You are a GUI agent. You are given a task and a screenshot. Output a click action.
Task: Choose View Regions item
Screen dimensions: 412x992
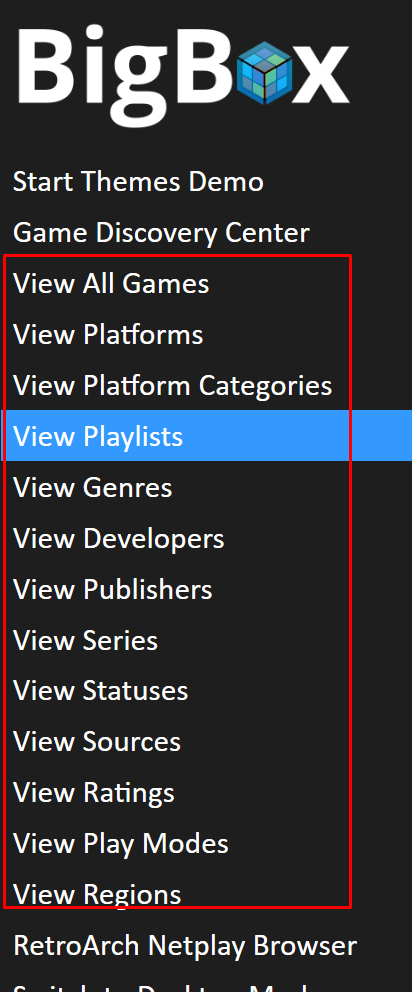click(x=97, y=895)
